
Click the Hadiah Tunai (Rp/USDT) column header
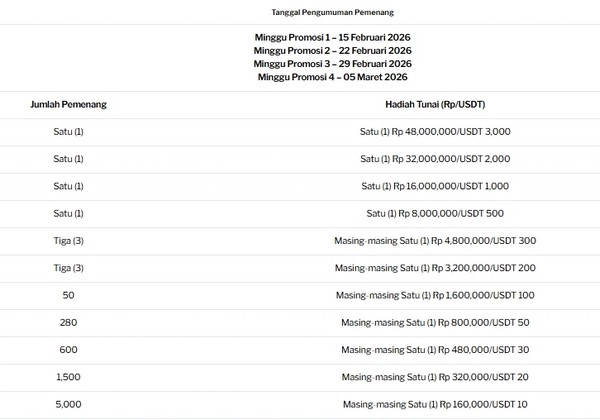point(435,104)
